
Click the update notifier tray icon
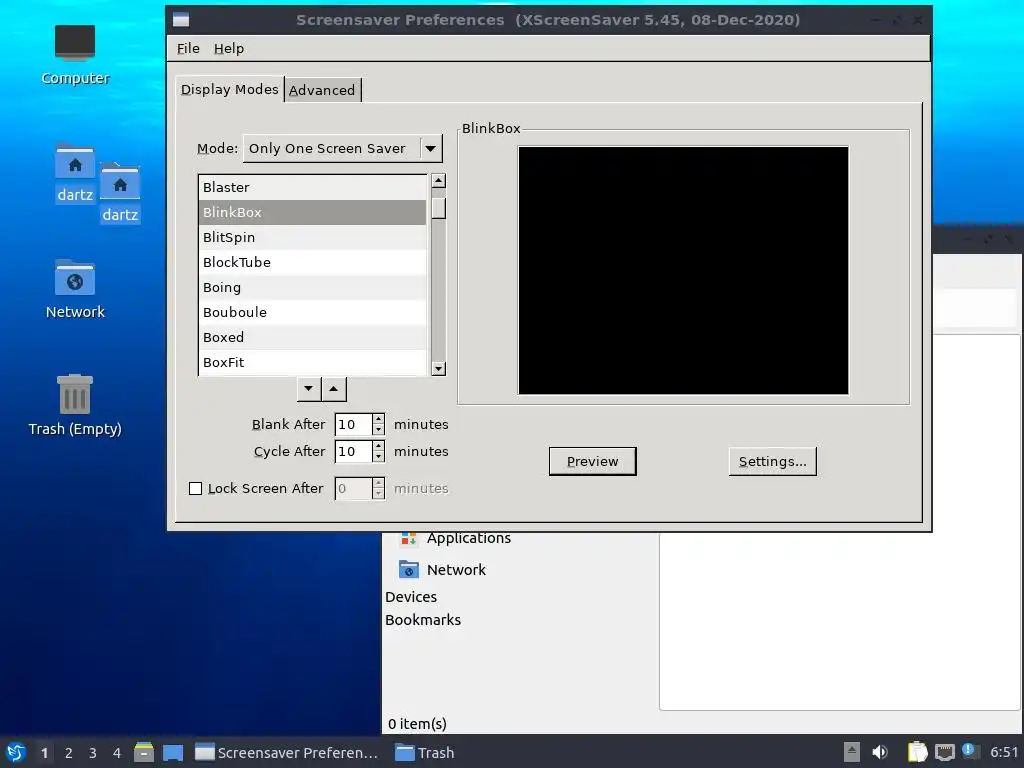[968, 751]
